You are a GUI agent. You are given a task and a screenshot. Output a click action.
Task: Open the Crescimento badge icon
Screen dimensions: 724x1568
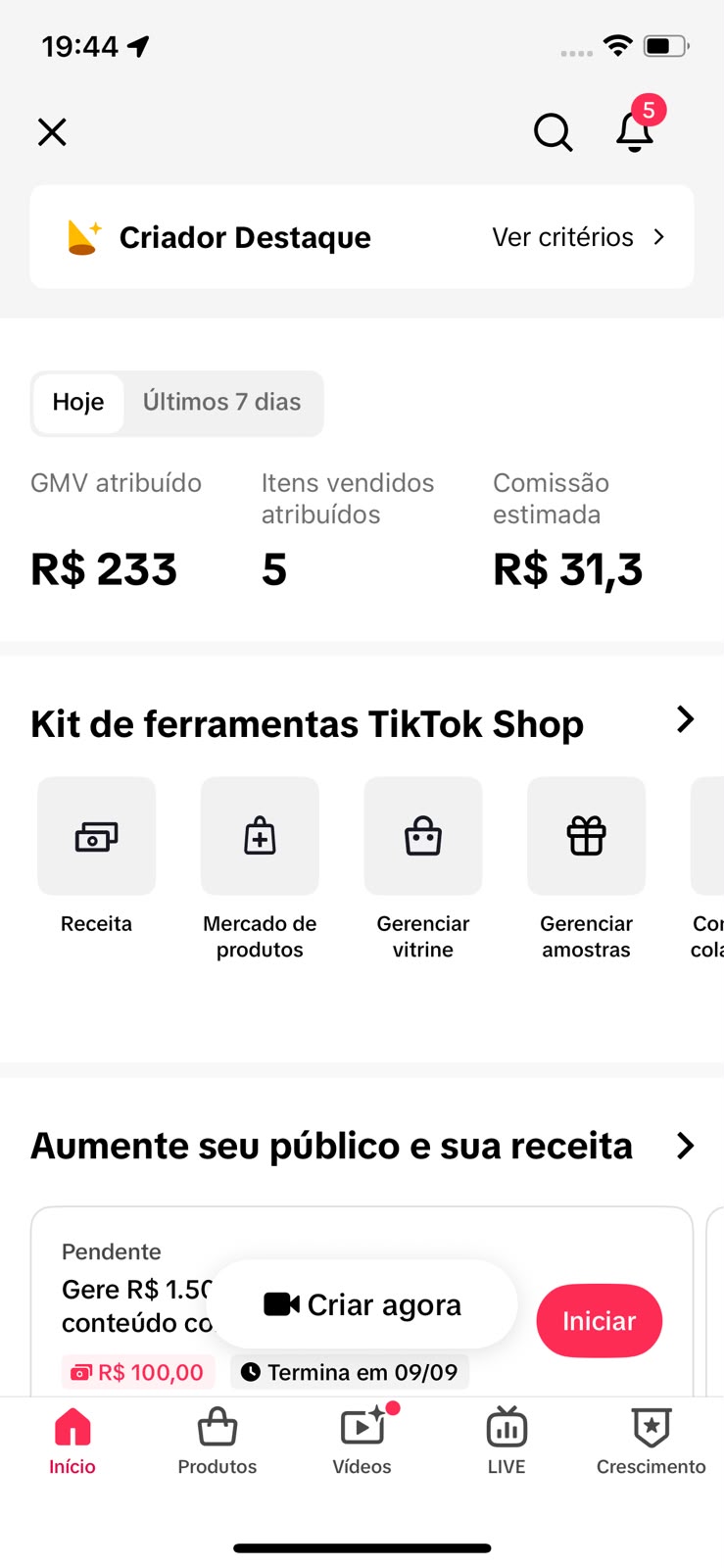click(652, 1428)
